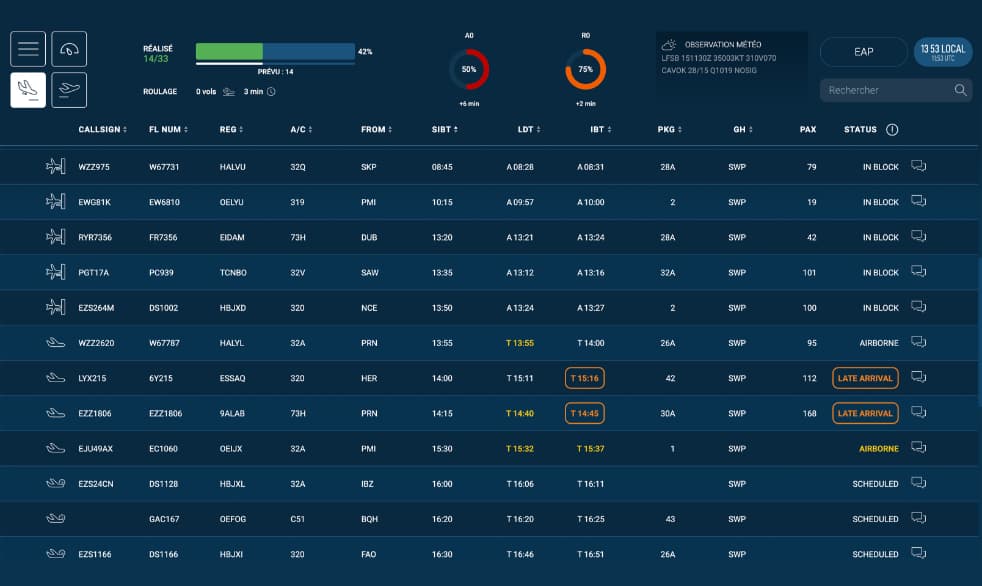Click the Réalisé 42% progress bar
The width and height of the screenshot is (982, 586).
click(x=276, y=51)
